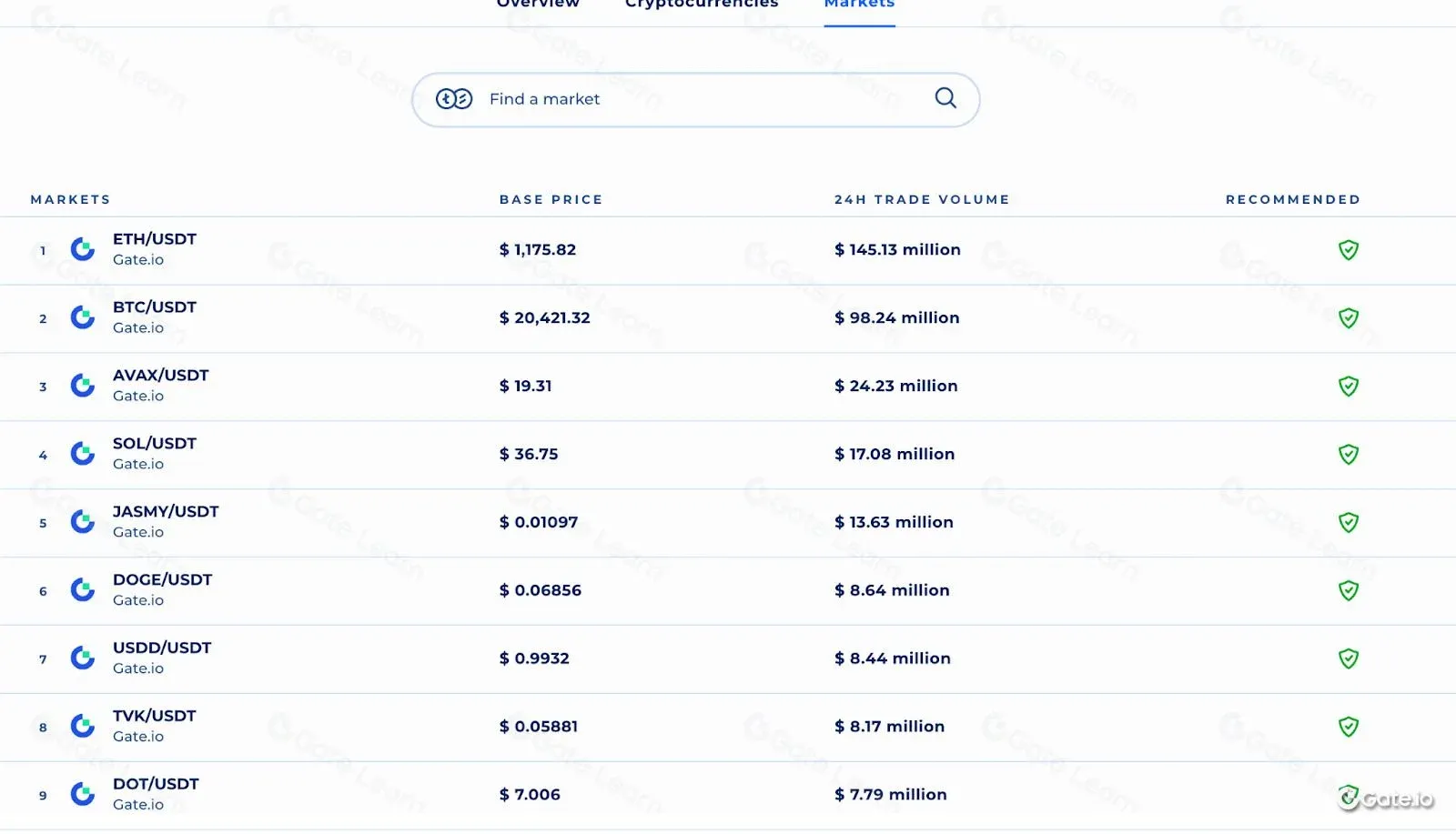Screen dimensions: 1456x834
Task: Sort by the 24H Trade Volume column header
Action: click(922, 199)
